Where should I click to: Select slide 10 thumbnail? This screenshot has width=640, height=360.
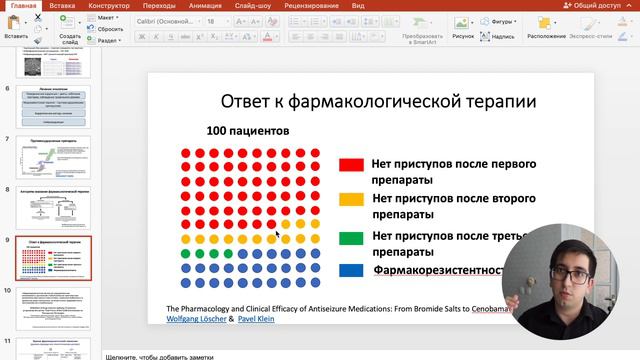[53, 309]
